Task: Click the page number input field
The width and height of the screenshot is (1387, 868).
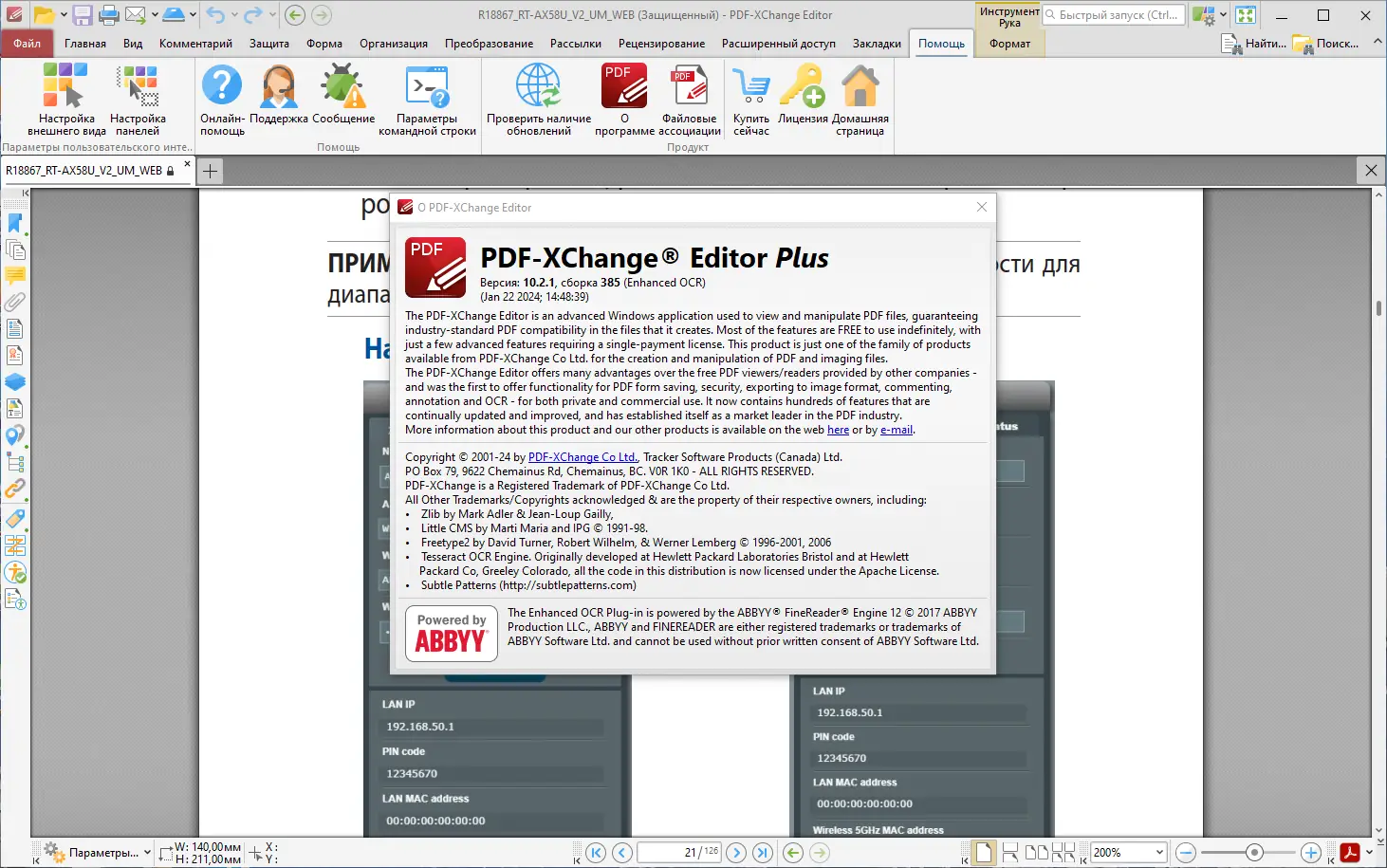Action: [679, 853]
